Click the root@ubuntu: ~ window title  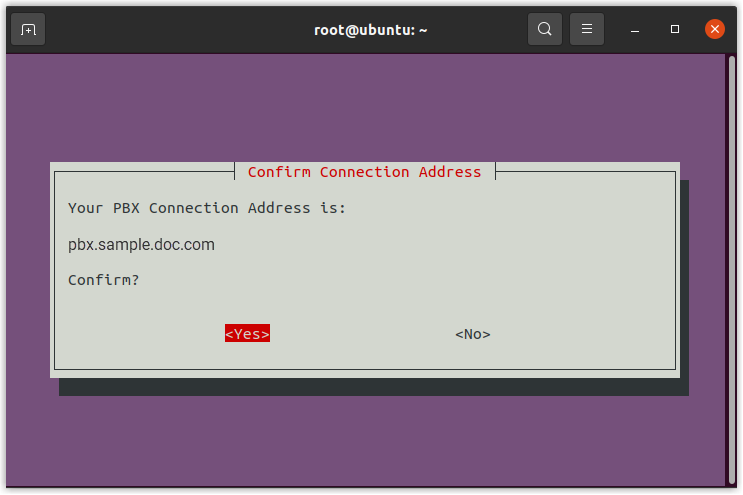(x=371, y=30)
